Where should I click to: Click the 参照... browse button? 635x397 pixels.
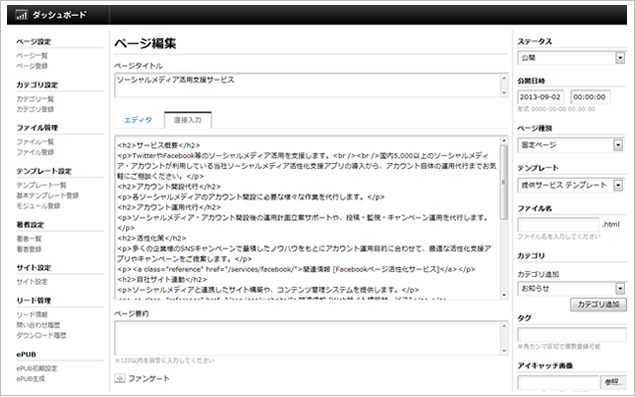click(x=614, y=382)
